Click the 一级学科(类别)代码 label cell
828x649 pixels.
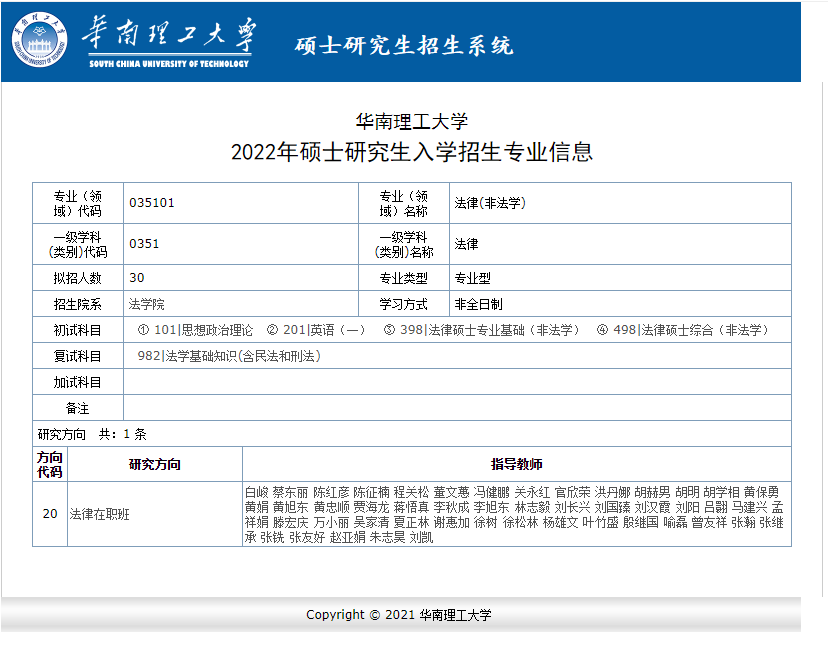coord(78,244)
